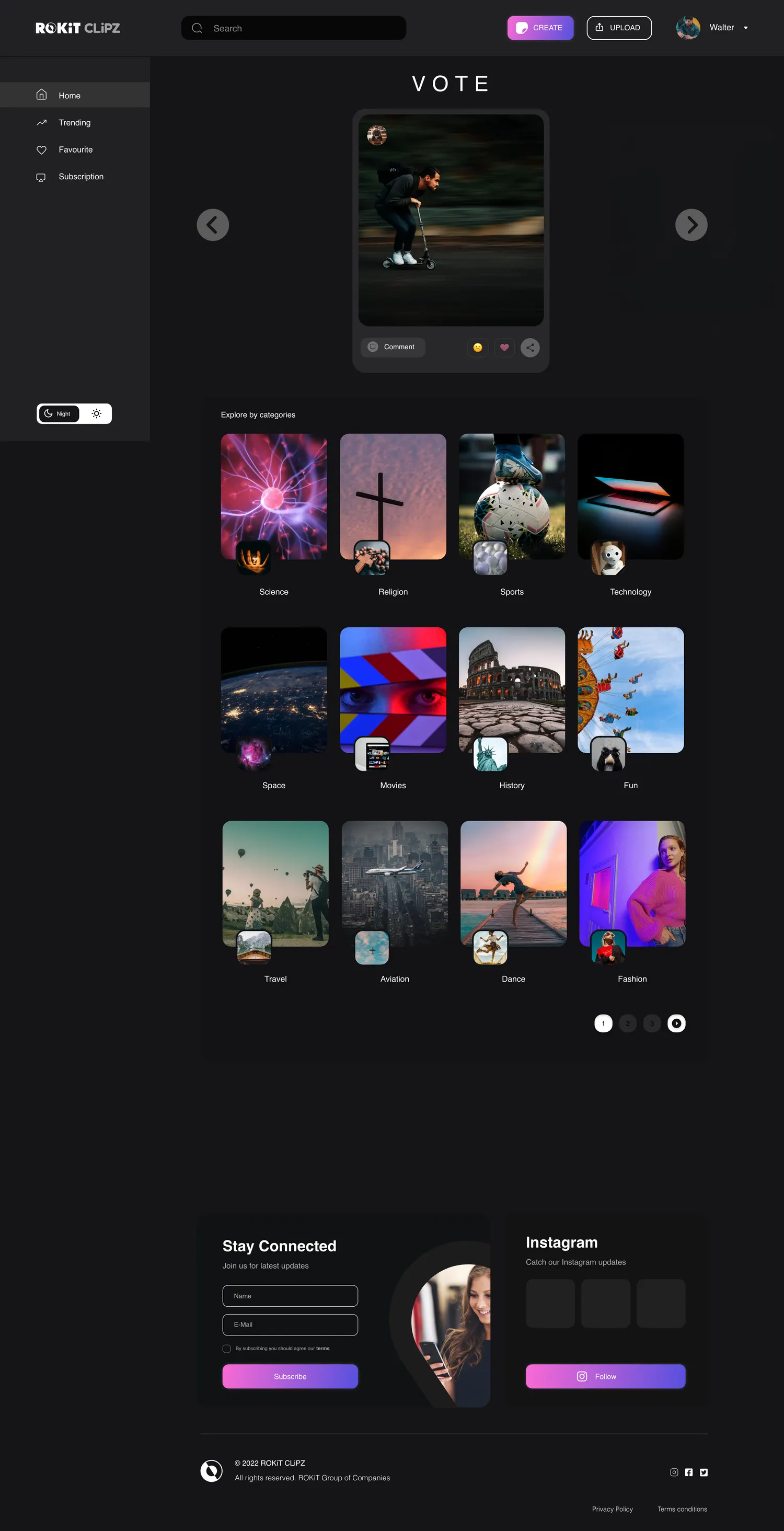Share the clip via share icon
784x1531 pixels.
(x=530, y=348)
